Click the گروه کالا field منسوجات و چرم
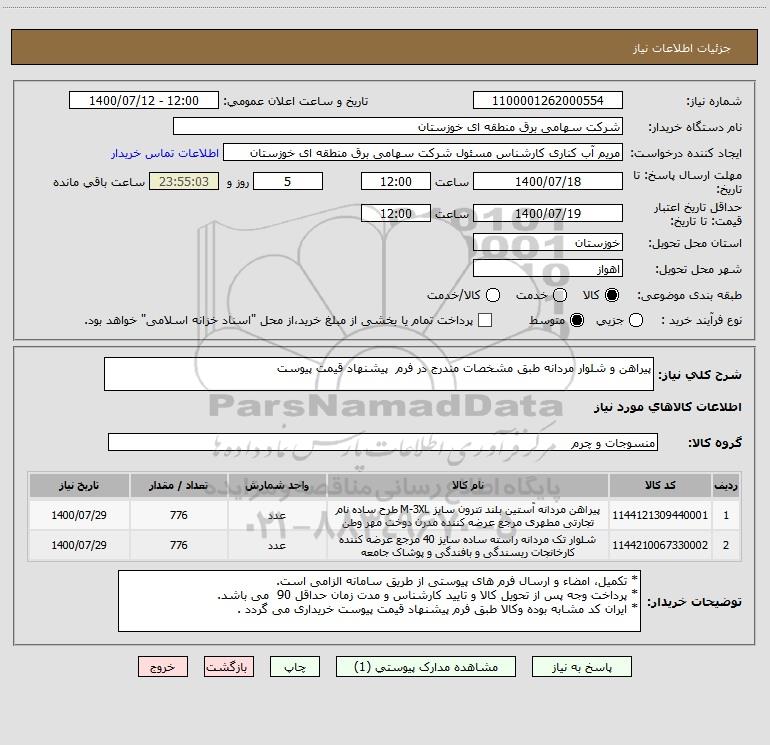The height and width of the screenshot is (745, 770). (x=383, y=442)
